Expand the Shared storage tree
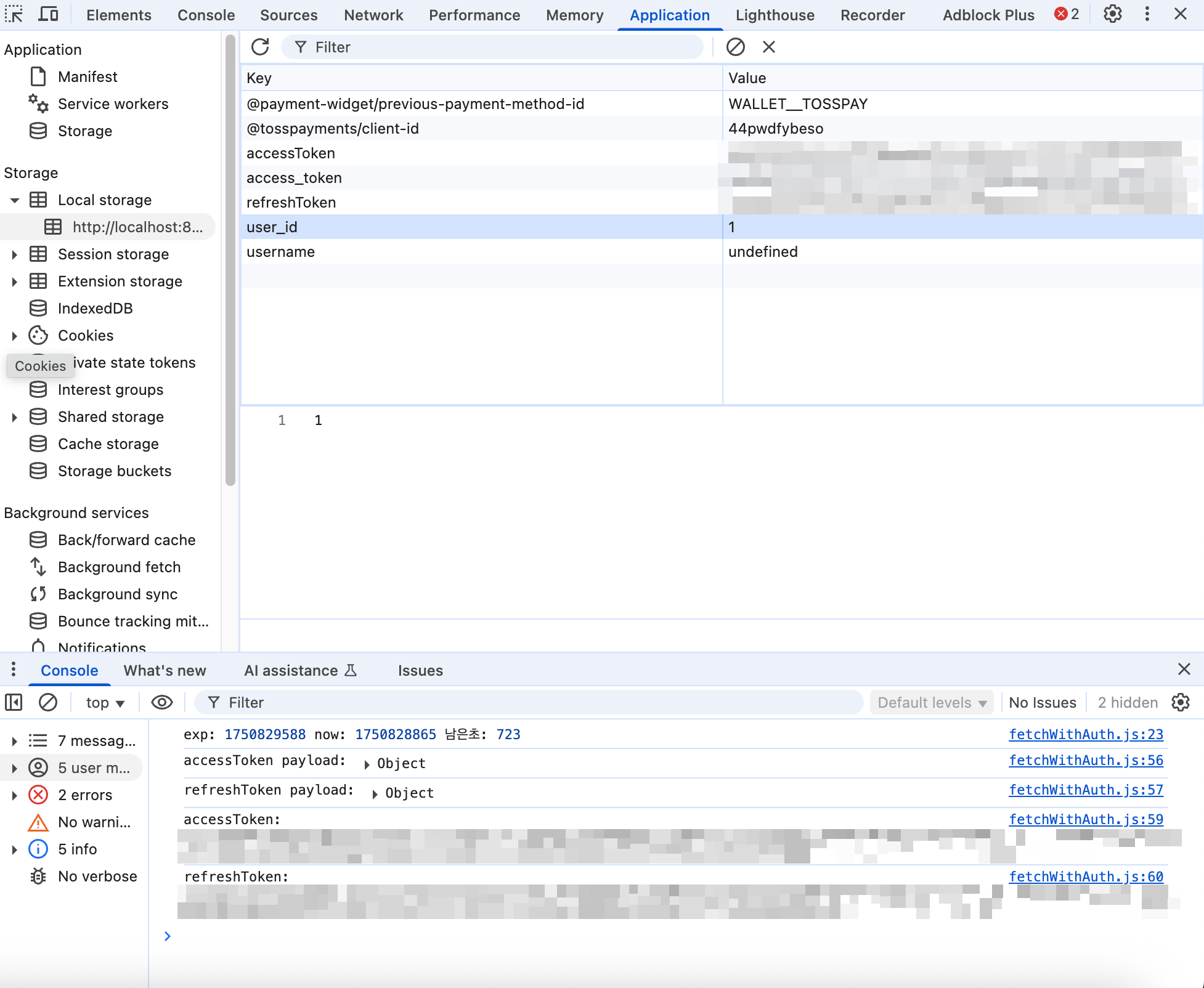 point(14,416)
